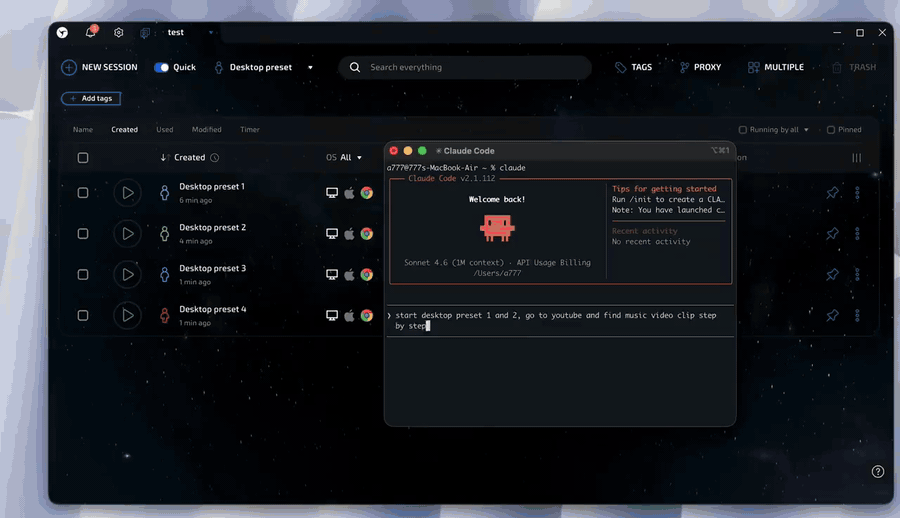Click the Claude Code terminal prompt input
This screenshot has width=900, height=518.
(560, 320)
